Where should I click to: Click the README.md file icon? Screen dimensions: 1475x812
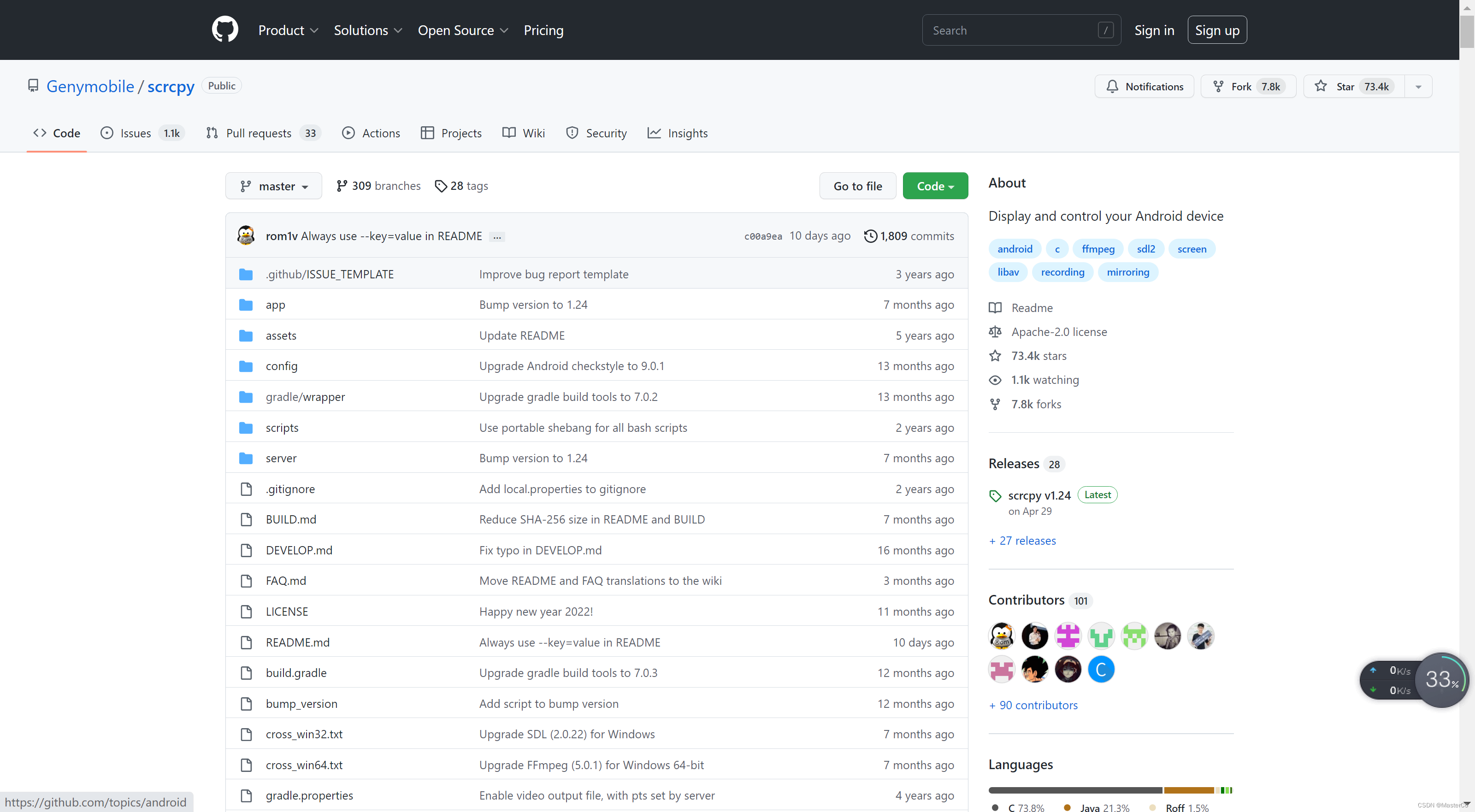[246, 642]
